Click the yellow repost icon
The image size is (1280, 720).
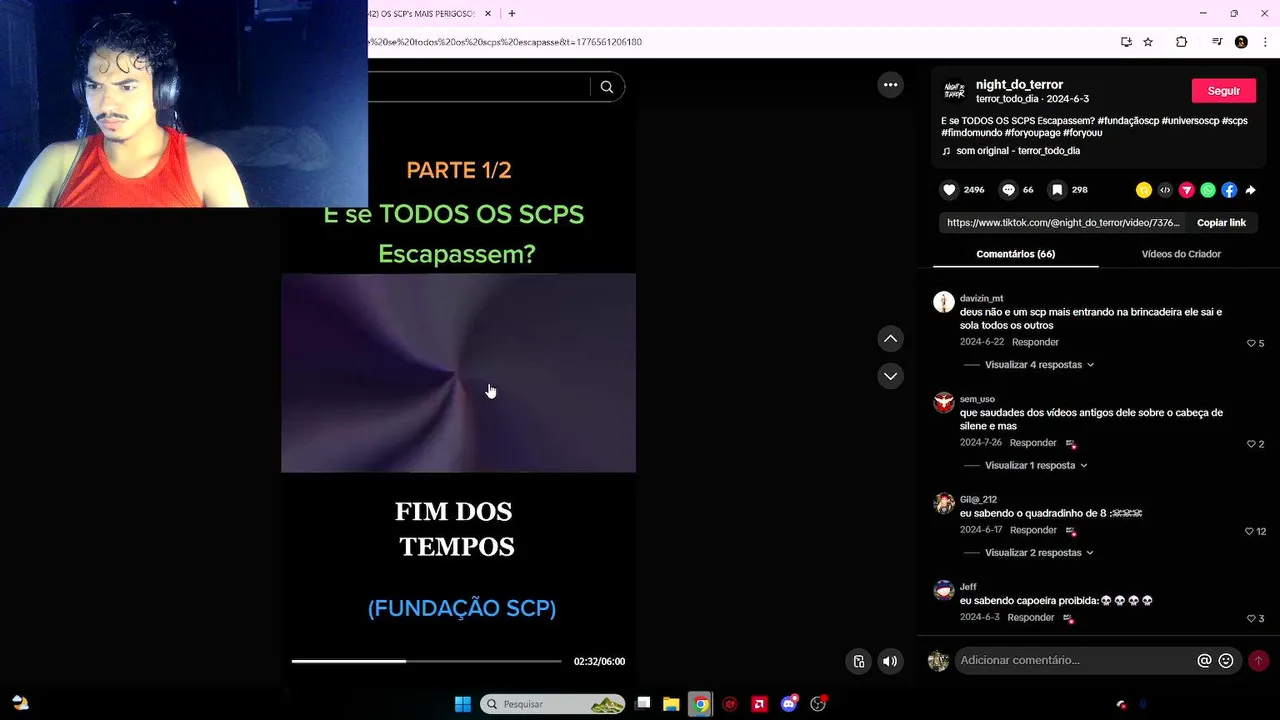tap(1144, 190)
